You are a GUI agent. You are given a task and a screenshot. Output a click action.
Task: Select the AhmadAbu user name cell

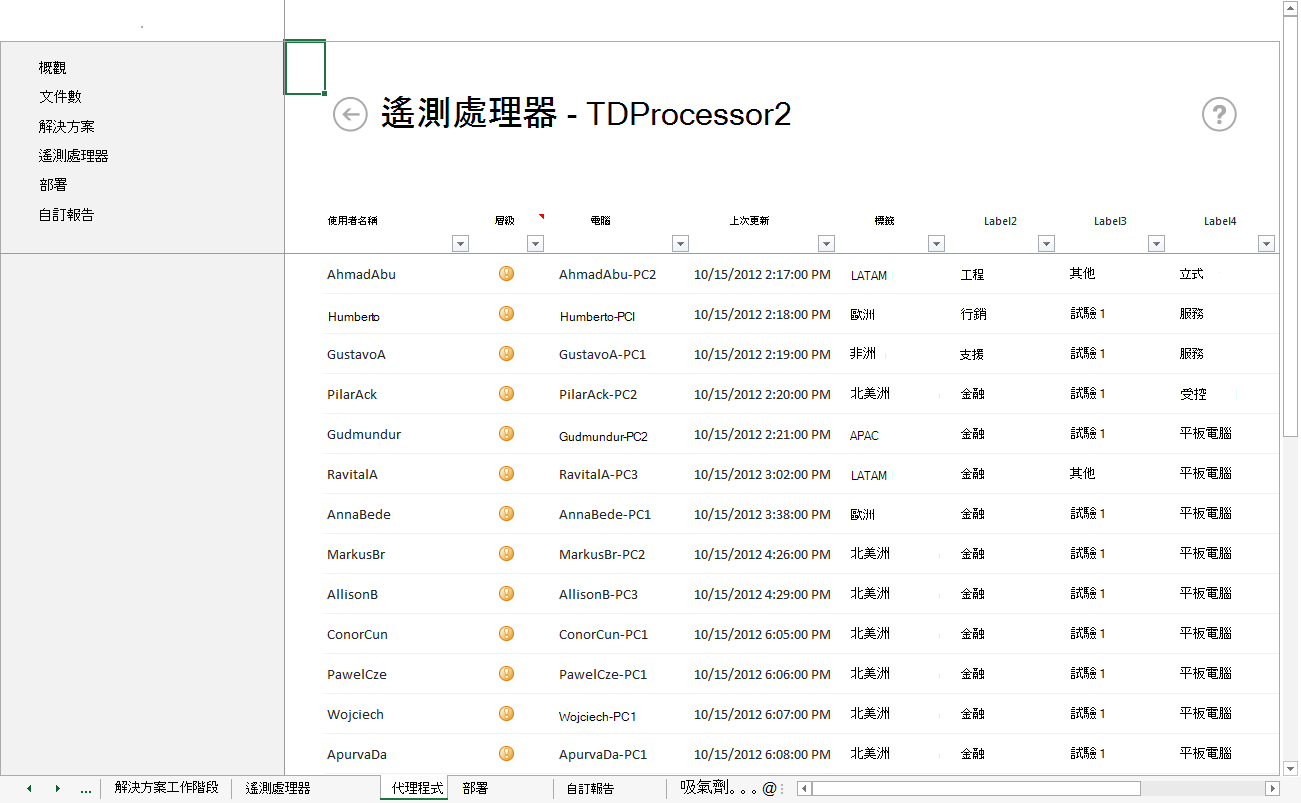click(x=361, y=274)
